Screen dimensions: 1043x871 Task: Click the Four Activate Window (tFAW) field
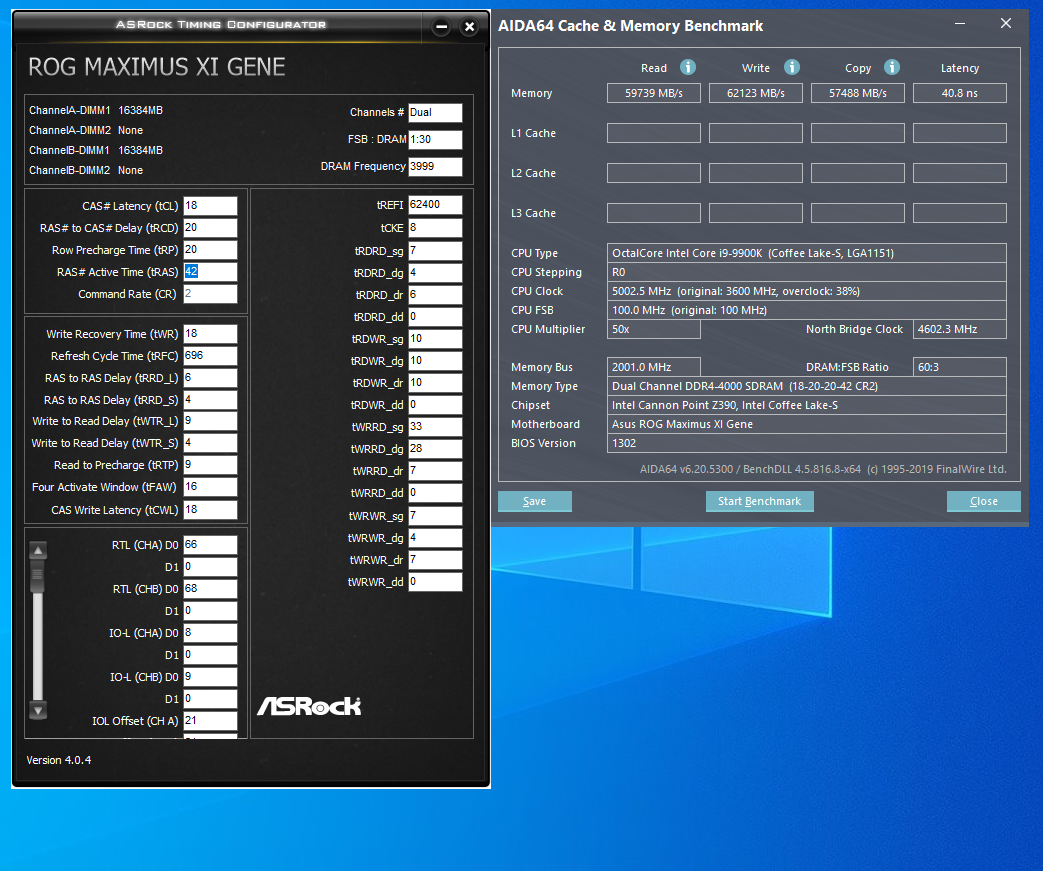click(x=210, y=486)
